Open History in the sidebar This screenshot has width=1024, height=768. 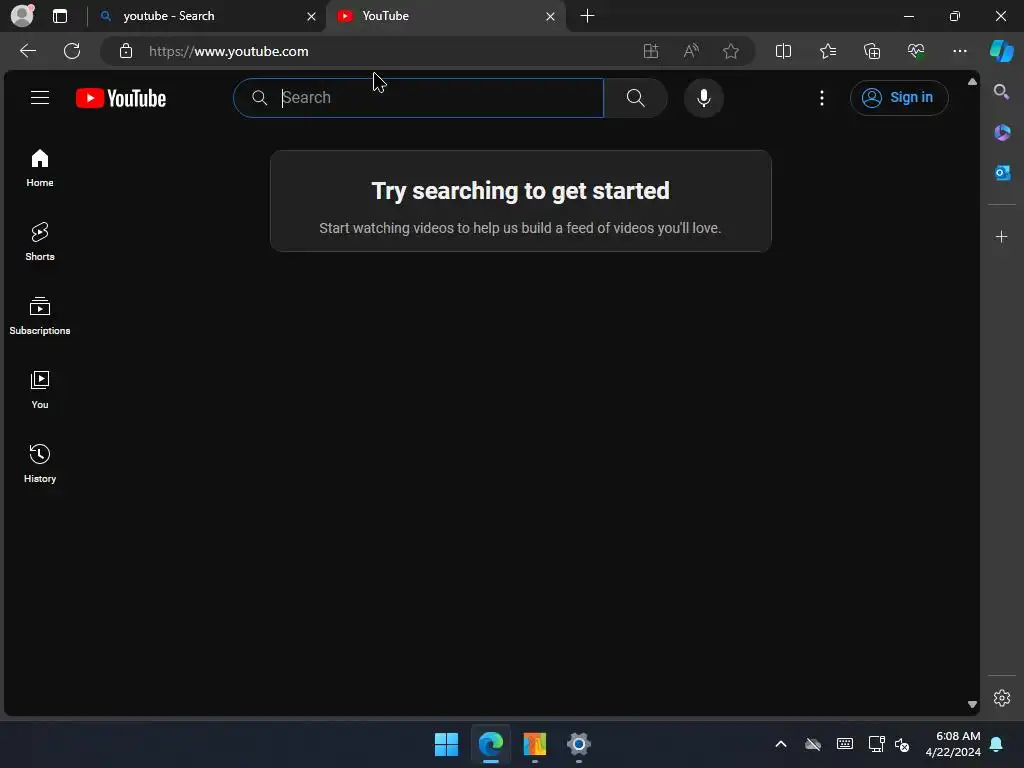click(40, 464)
